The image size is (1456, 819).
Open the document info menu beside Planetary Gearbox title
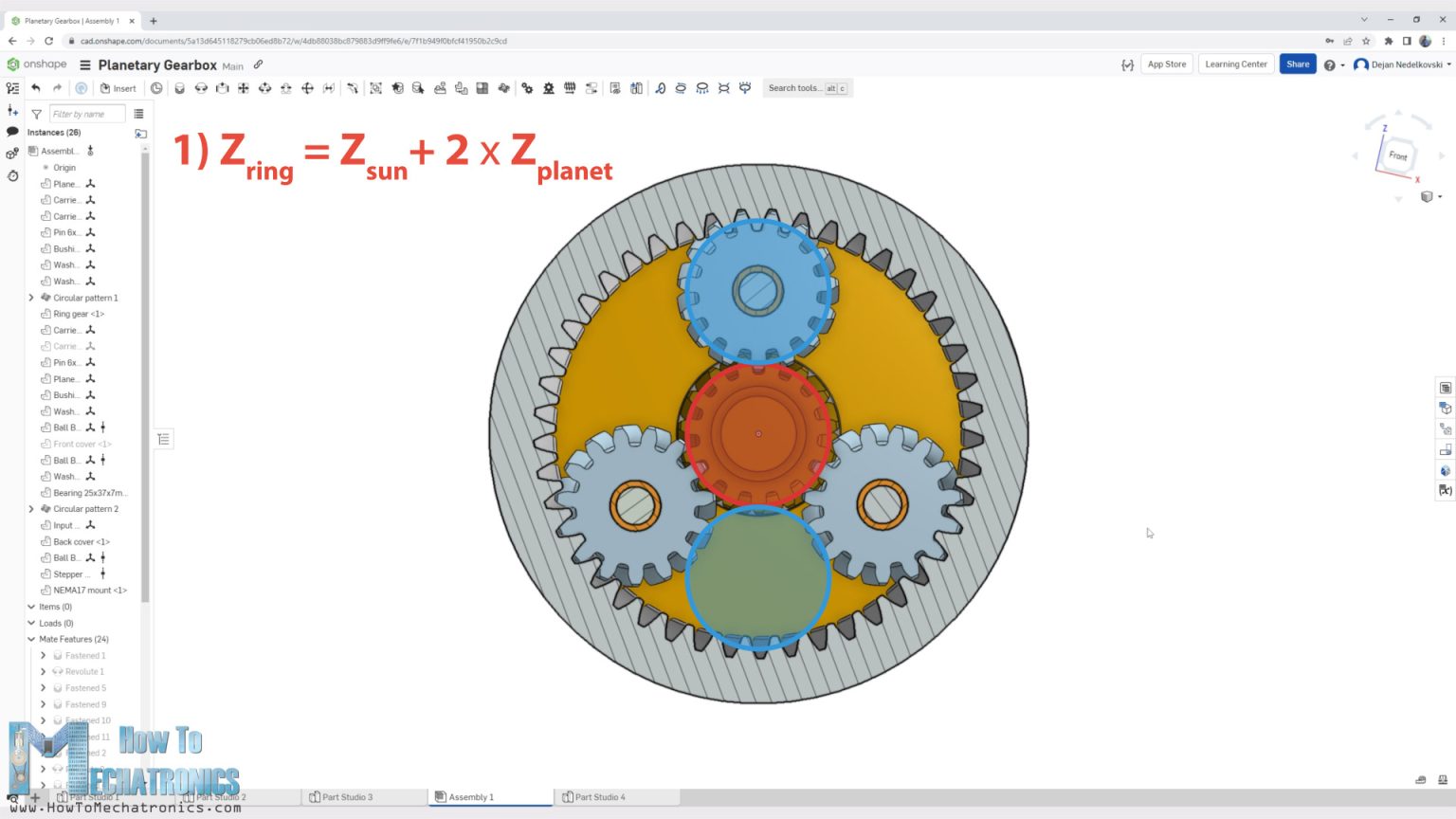[256, 64]
